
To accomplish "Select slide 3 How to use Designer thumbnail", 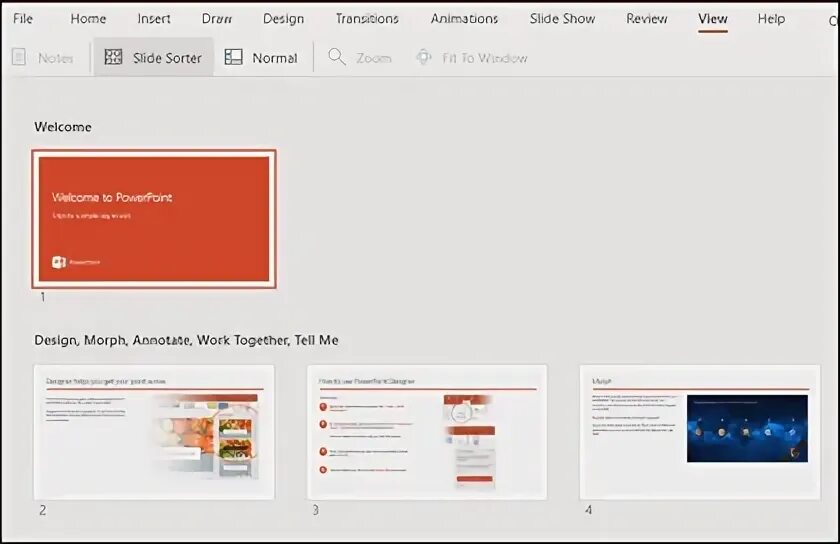I will pos(427,432).
